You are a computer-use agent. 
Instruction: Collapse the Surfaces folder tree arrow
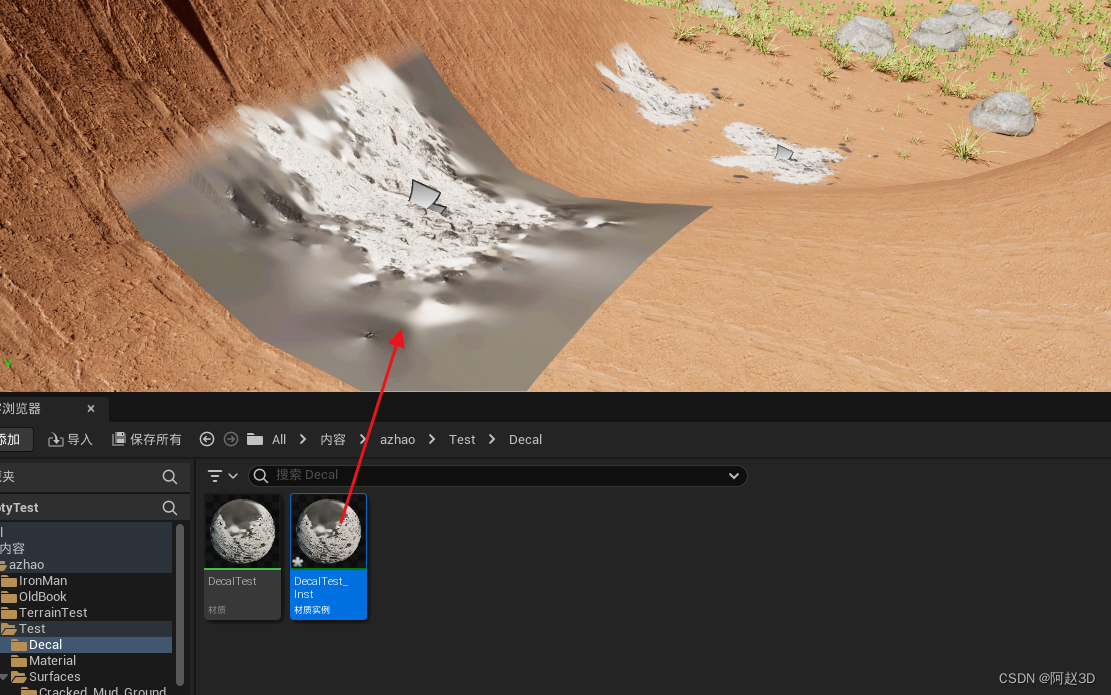(x=6, y=677)
